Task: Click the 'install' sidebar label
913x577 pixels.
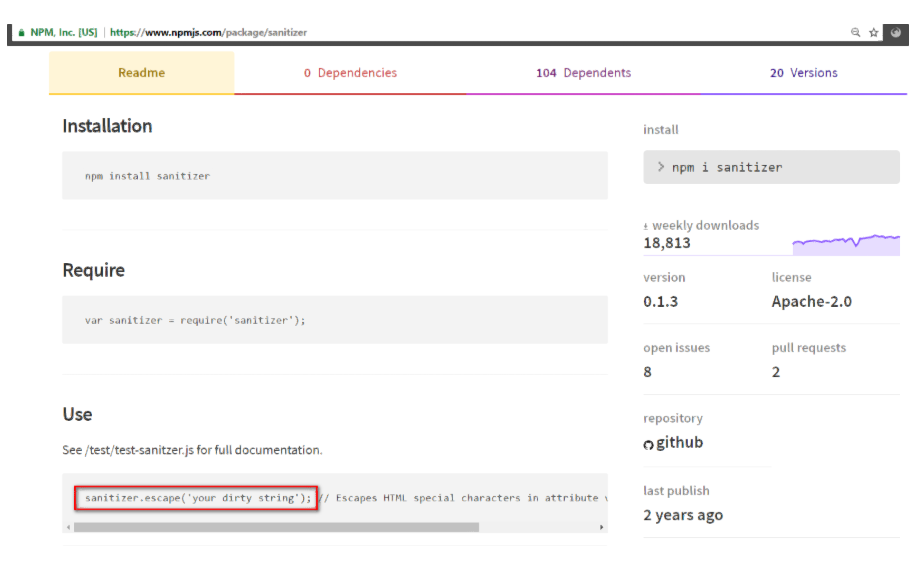Action: 661,130
